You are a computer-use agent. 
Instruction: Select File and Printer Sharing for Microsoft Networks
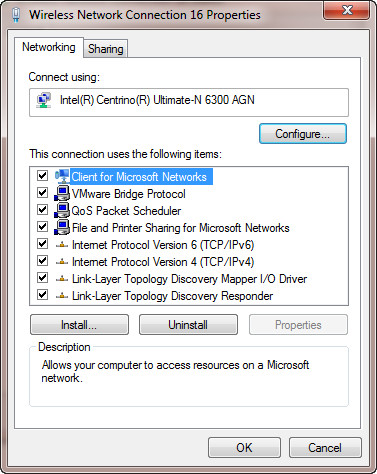click(x=181, y=228)
